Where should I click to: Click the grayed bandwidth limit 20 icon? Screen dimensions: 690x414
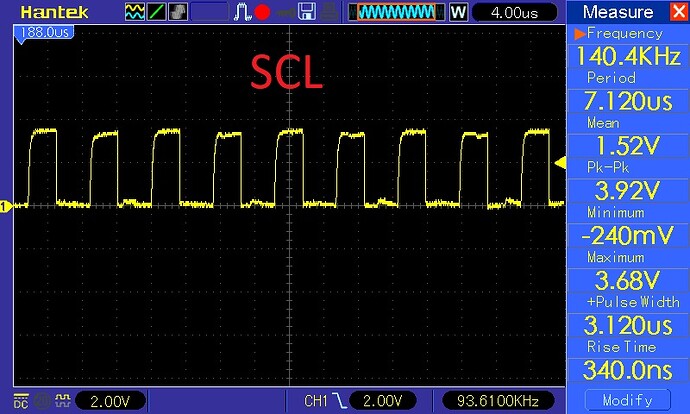pos(42,400)
